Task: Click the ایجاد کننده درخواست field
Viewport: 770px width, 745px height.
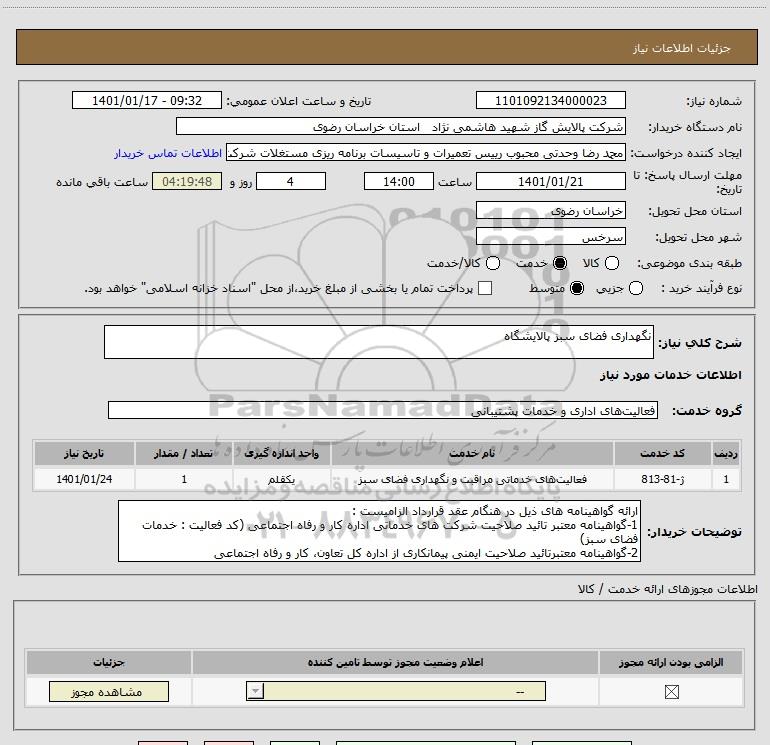Action: pos(426,152)
